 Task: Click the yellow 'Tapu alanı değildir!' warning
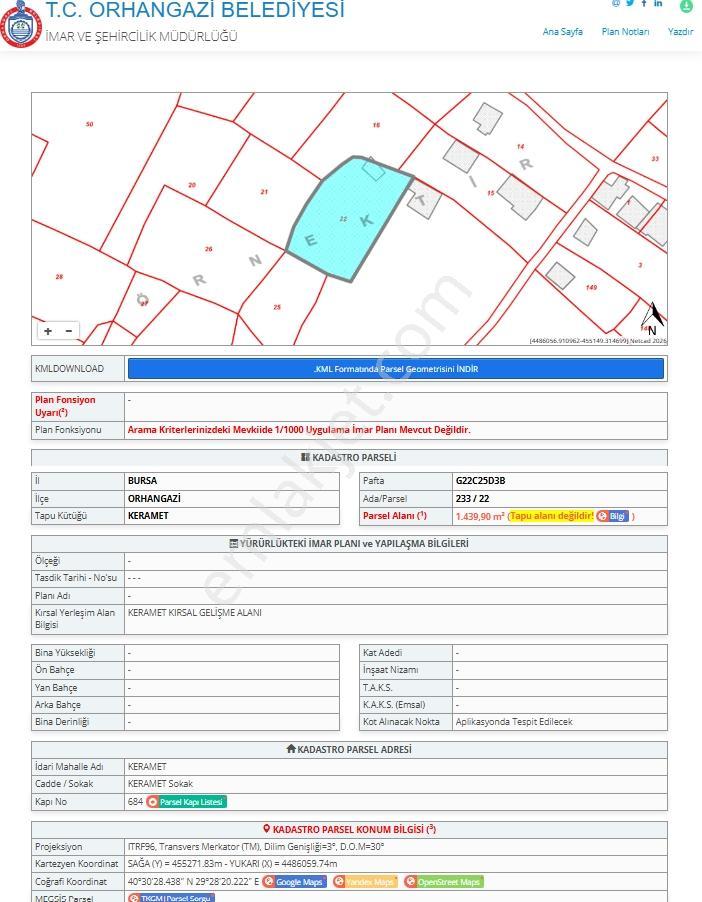552,516
